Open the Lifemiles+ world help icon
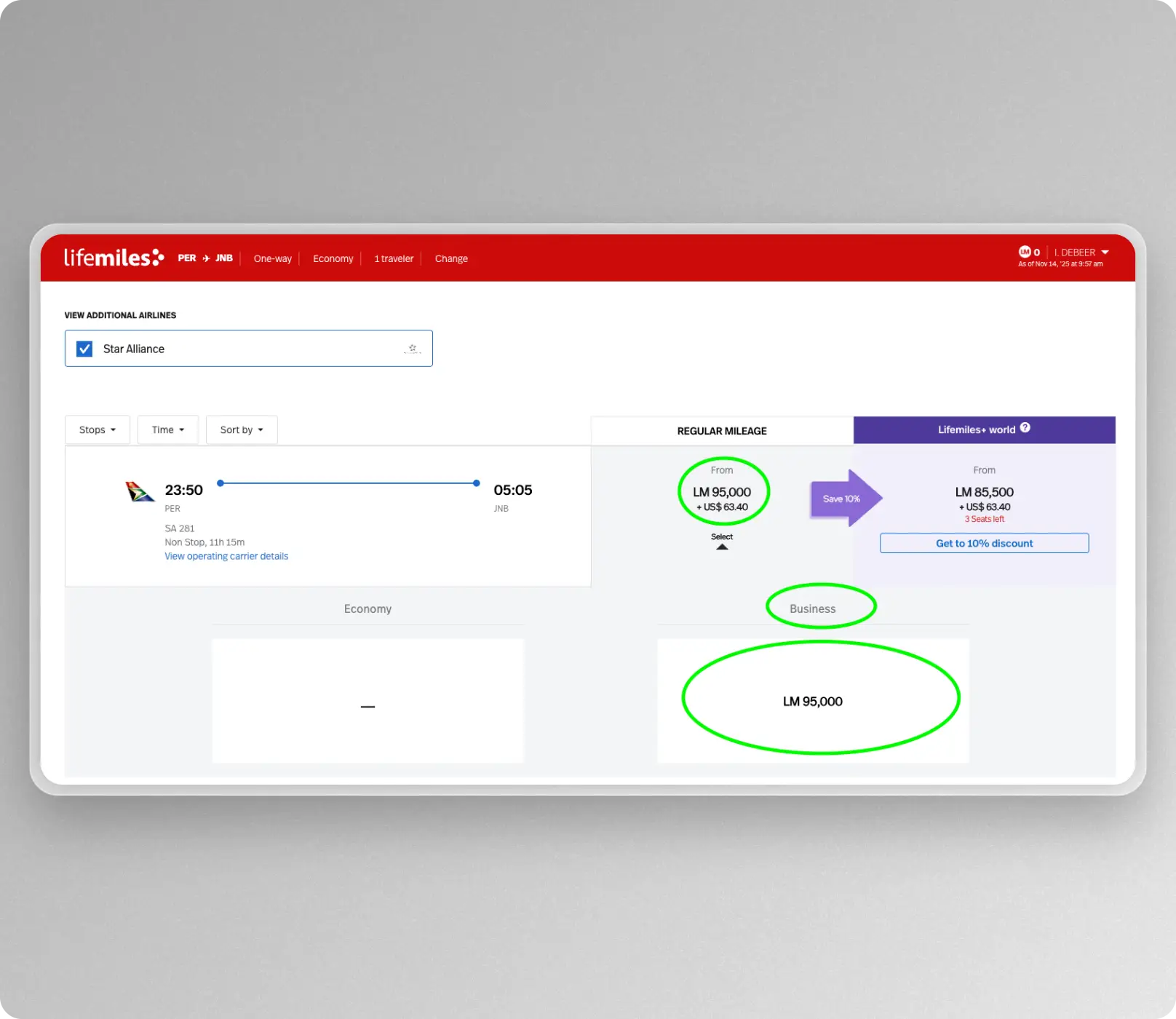The image size is (1176, 1019). point(1025,428)
